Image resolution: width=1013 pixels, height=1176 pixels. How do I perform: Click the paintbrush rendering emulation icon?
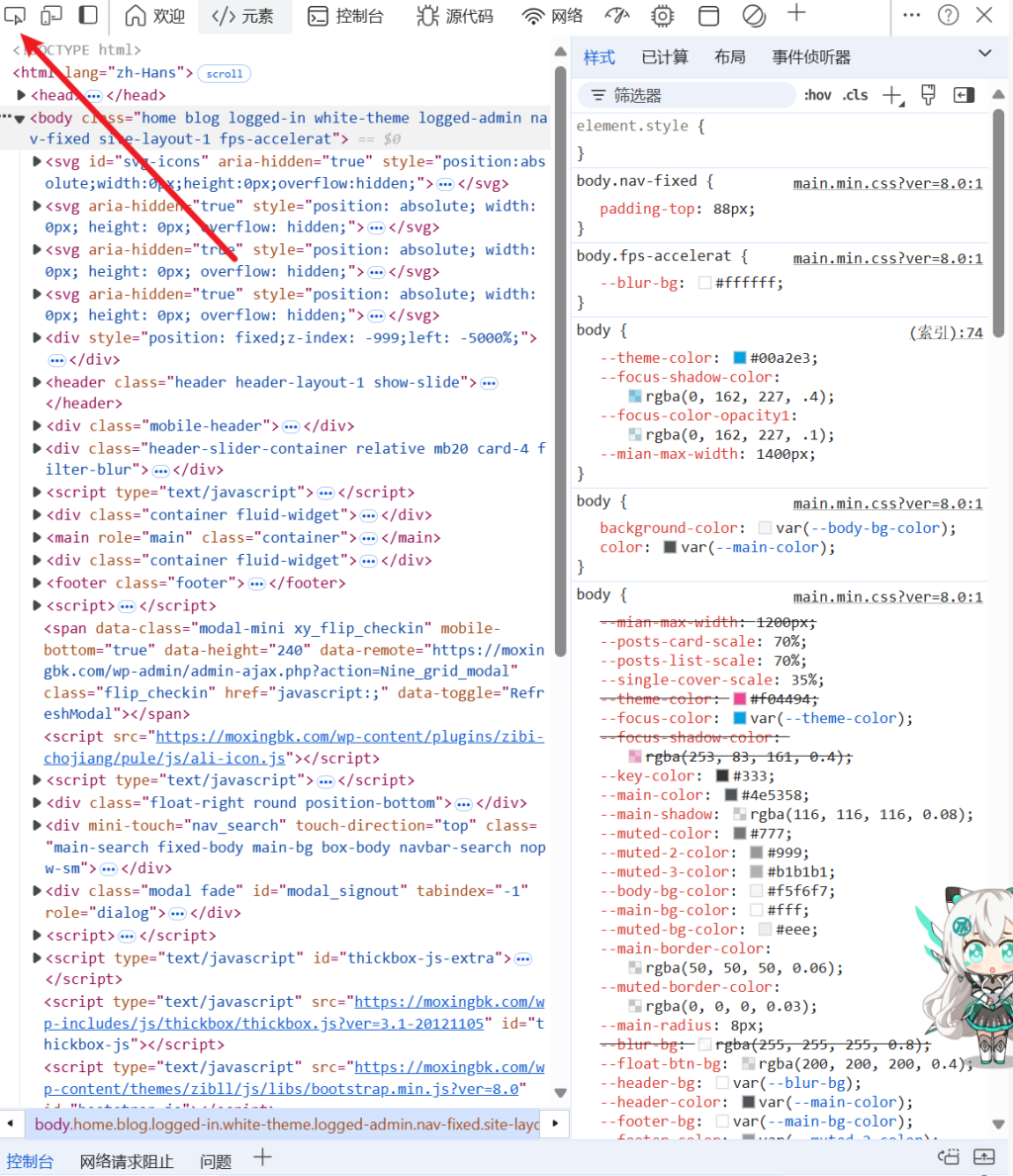(928, 95)
